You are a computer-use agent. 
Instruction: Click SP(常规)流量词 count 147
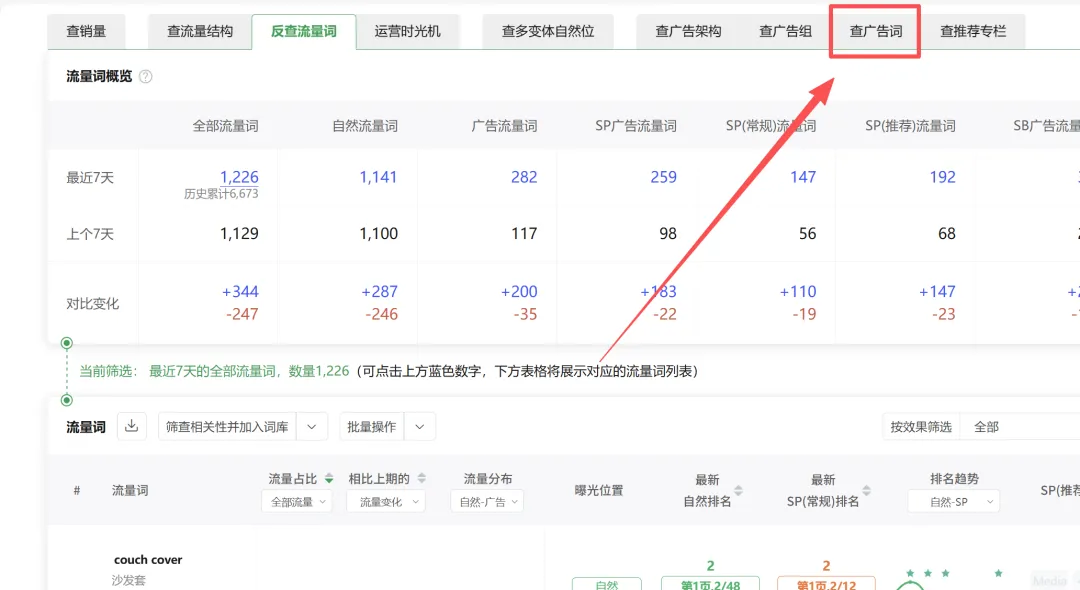(x=803, y=177)
